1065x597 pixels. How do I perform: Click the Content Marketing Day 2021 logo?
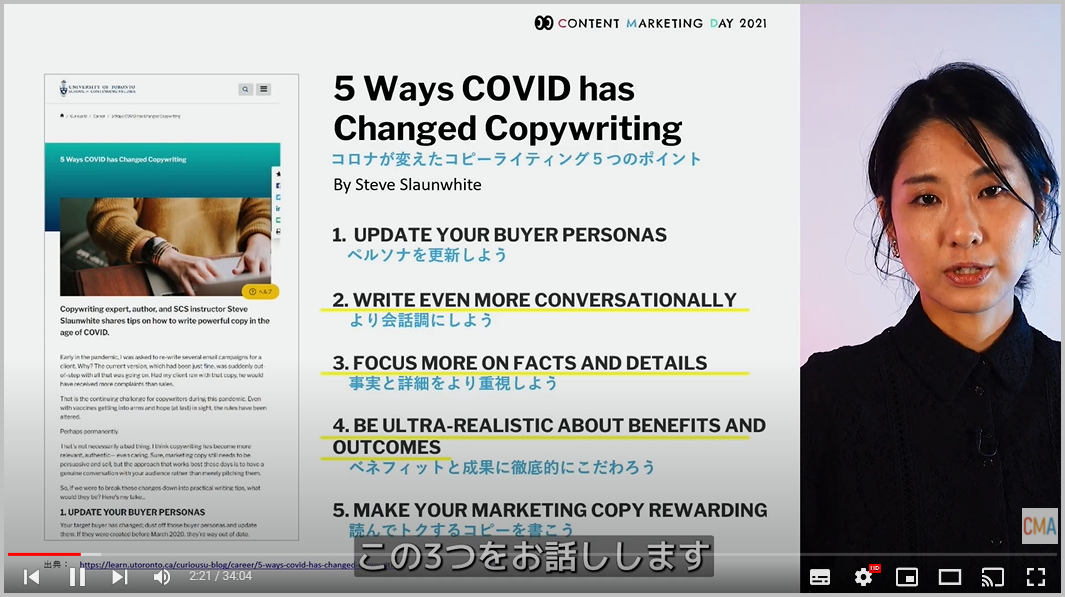tap(650, 22)
